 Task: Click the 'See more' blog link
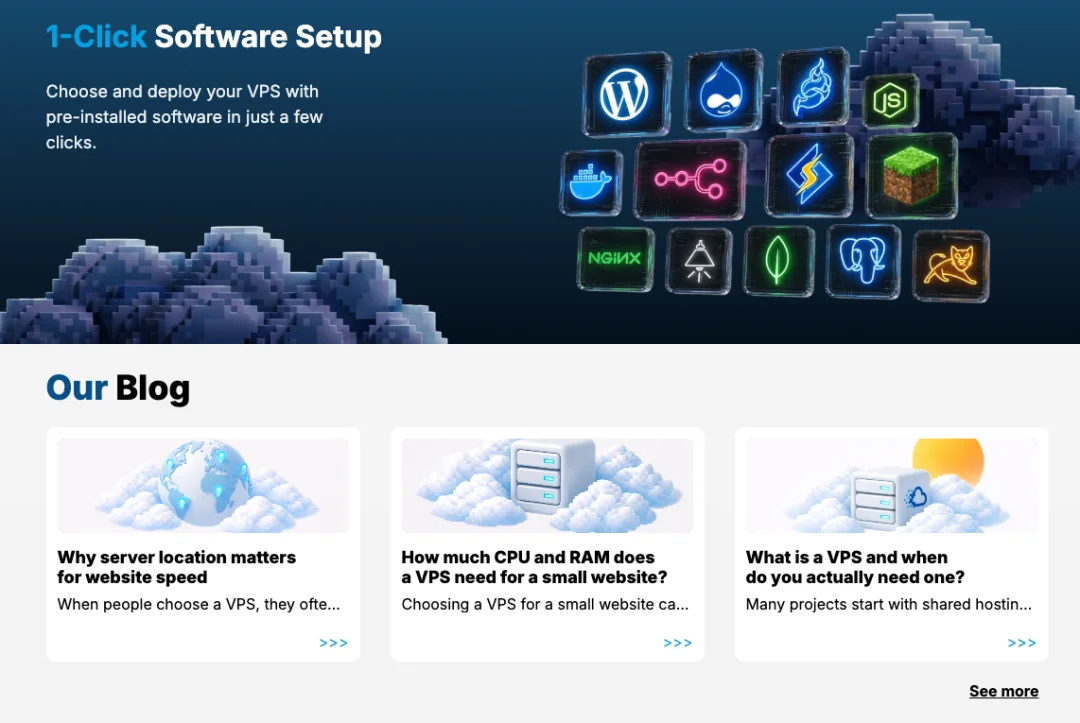(1004, 691)
